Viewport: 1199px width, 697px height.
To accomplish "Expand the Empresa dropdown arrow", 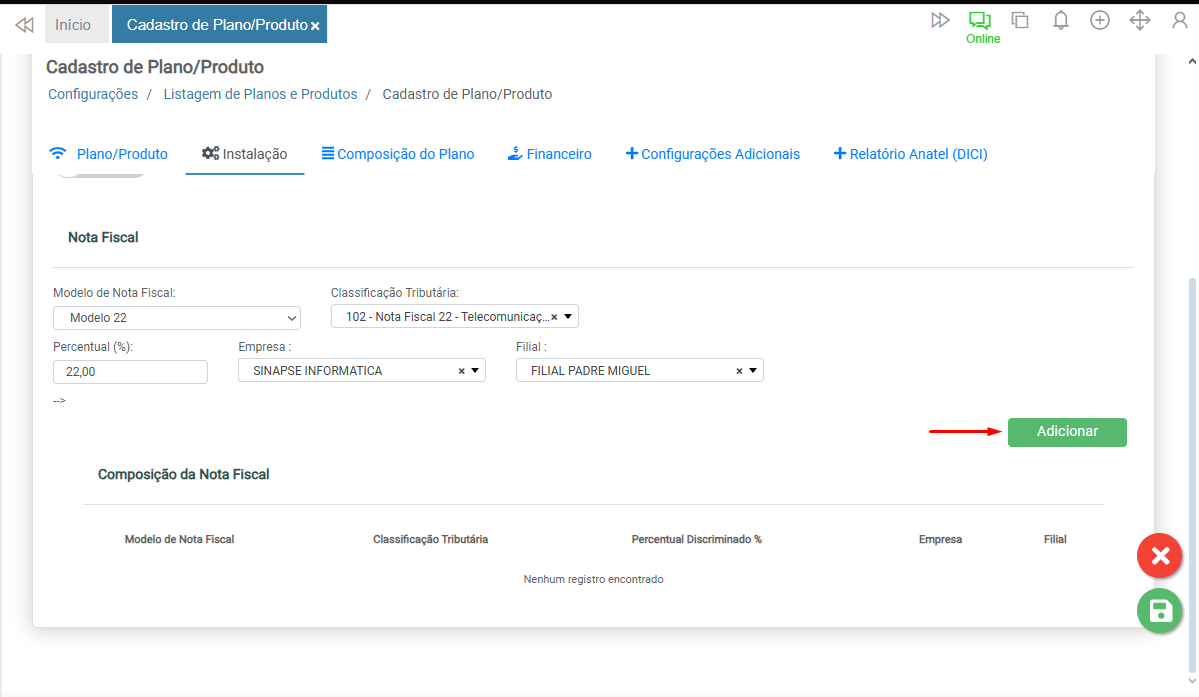I will (475, 371).
